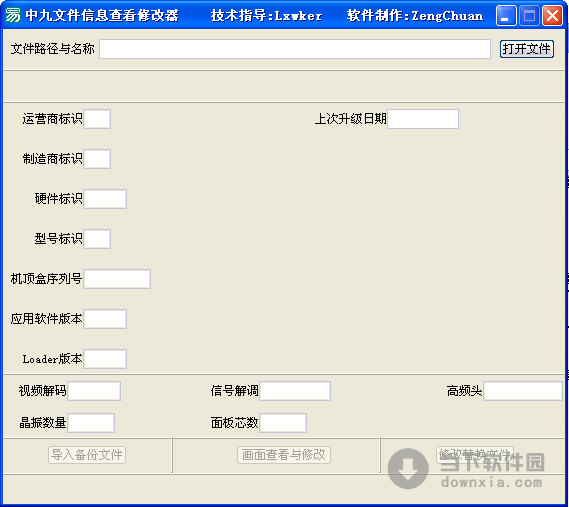Focus the 视频解码 field
569x507 pixels.
(94, 391)
